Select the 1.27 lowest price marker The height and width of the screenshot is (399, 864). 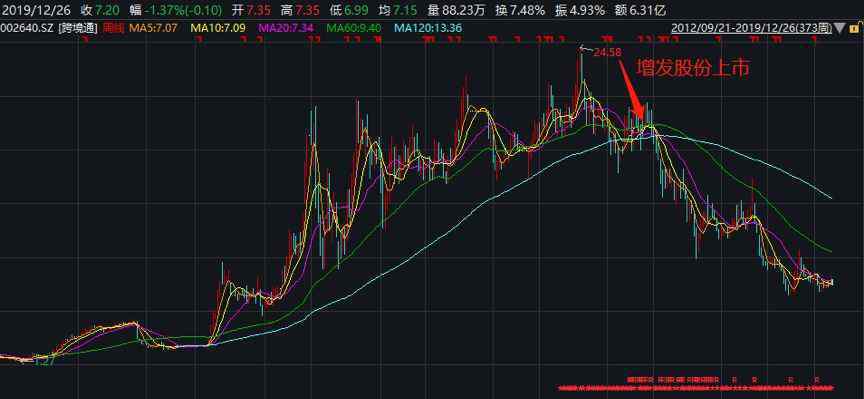[x=45, y=363]
